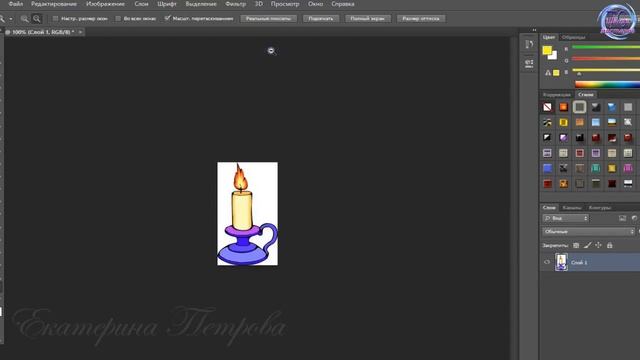Click the yellow foreground color swatch

[547, 50]
